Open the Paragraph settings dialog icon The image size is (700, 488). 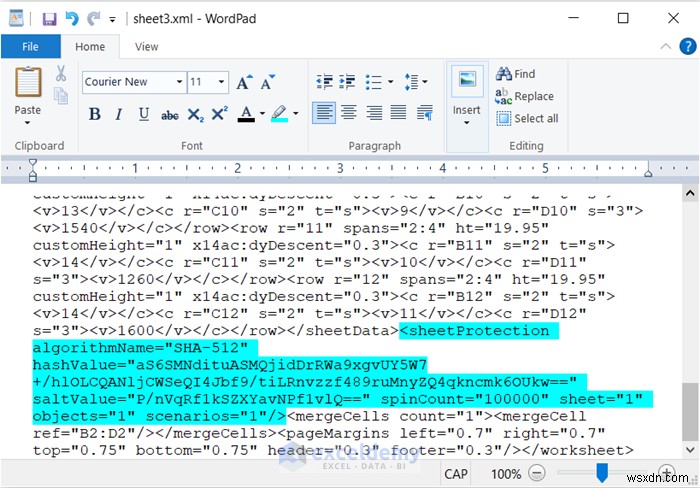point(425,113)
